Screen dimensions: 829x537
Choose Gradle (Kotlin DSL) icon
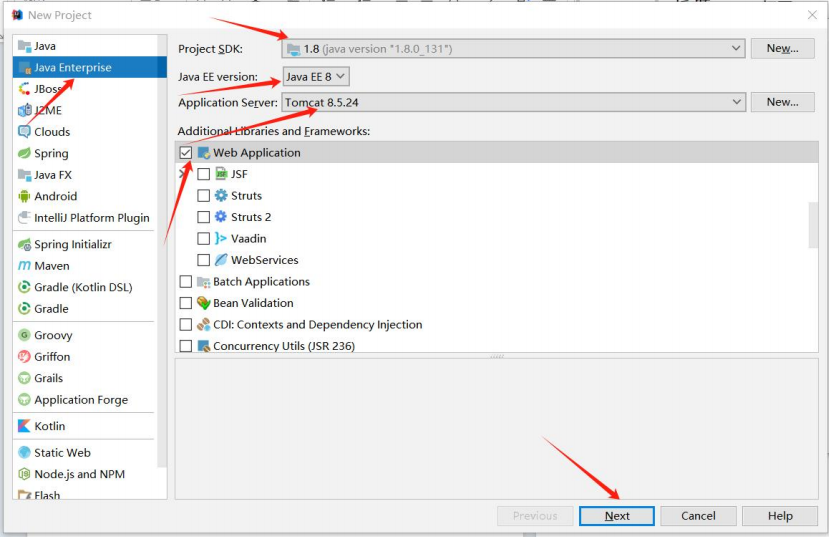point(24,287)
